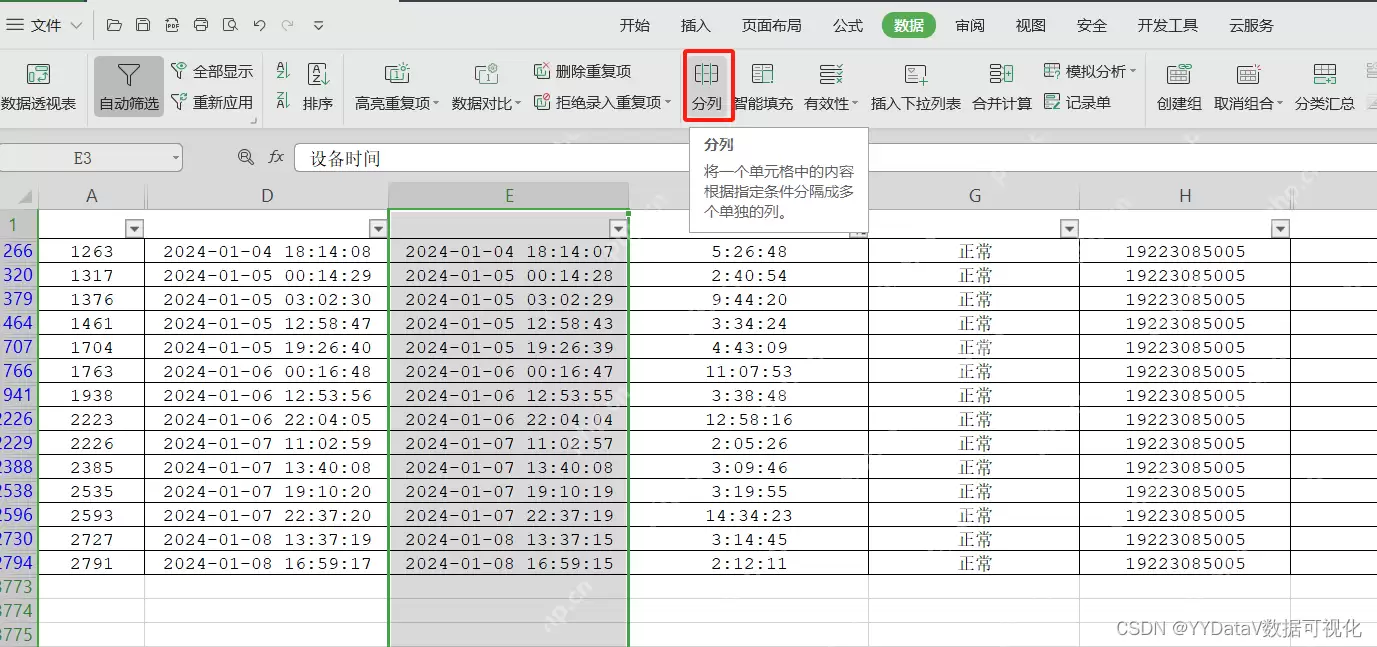
Task: Open the 数据透视表 pivot table tool
Action: (38, 87)
